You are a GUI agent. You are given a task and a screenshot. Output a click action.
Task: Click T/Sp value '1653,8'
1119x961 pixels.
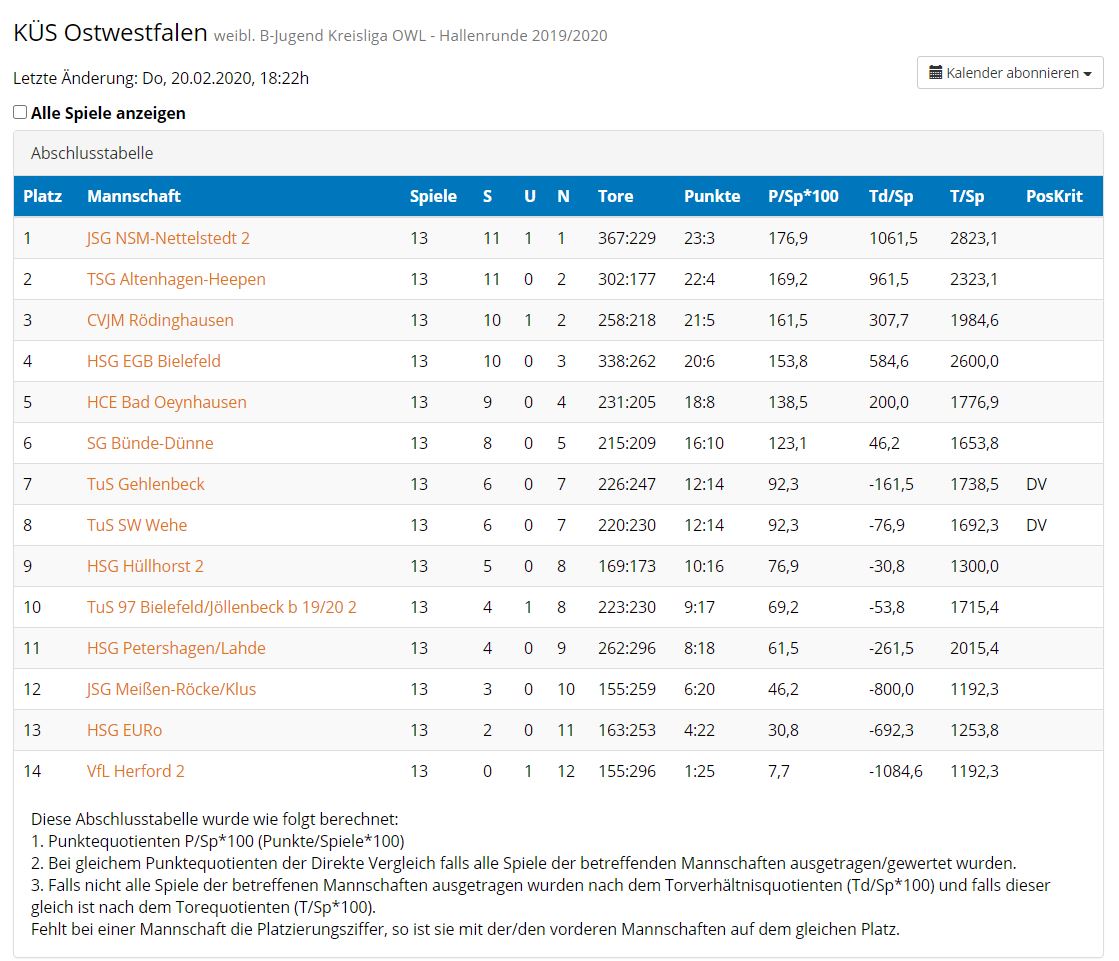[974, 443]
